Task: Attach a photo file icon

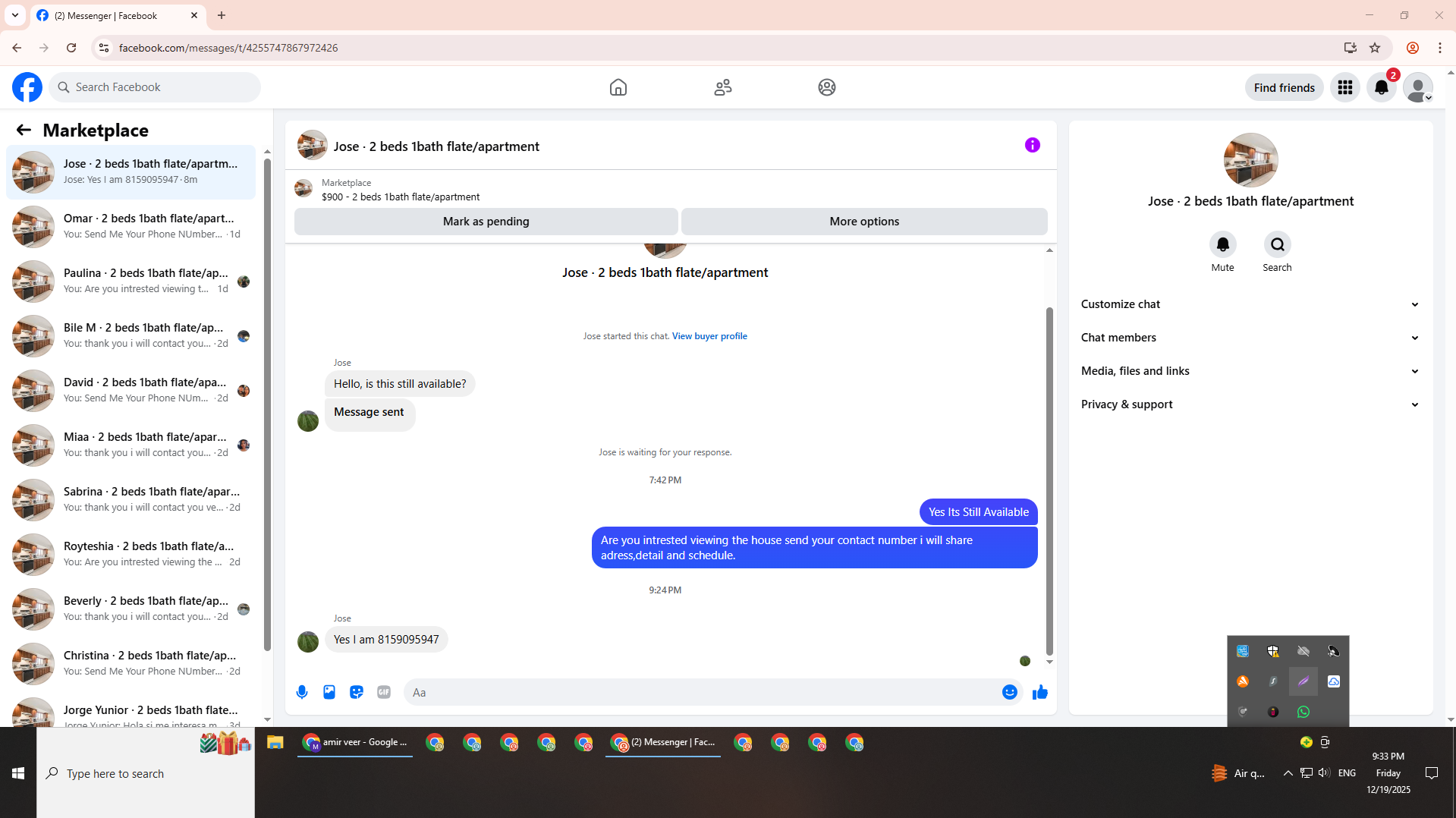Action: pos(329,692)
